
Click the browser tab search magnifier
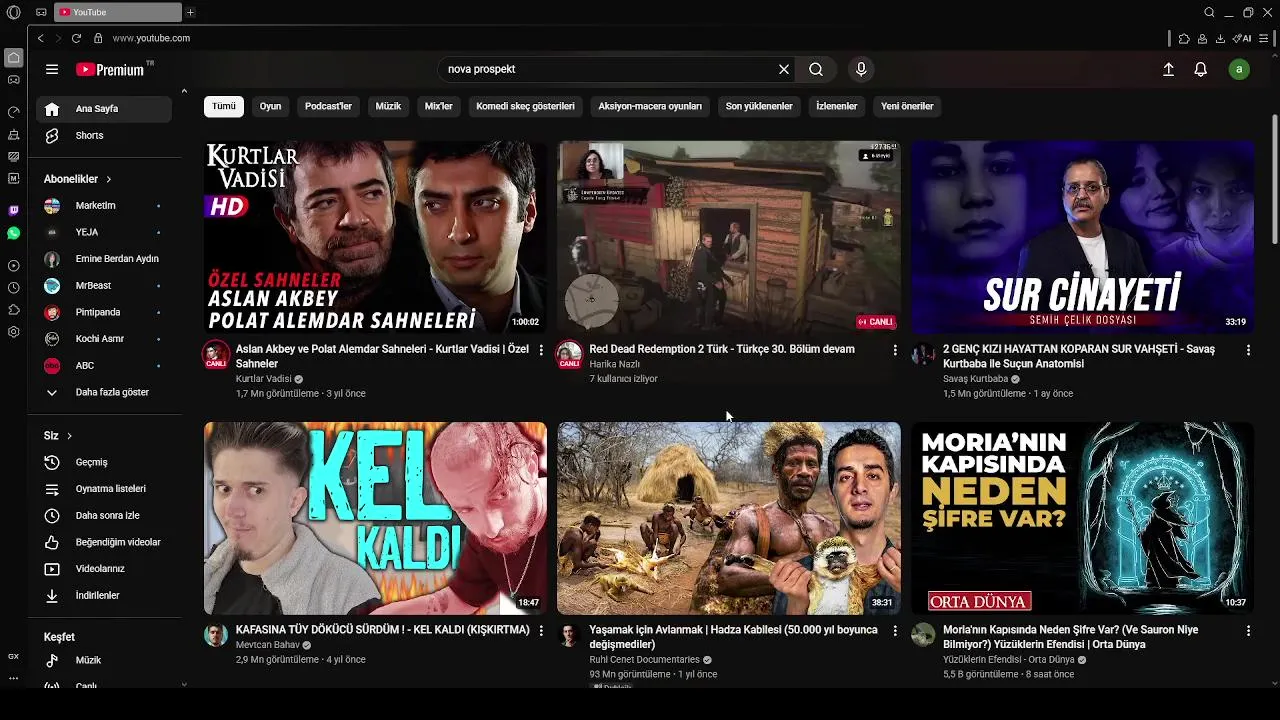[x=1209, y=12]
